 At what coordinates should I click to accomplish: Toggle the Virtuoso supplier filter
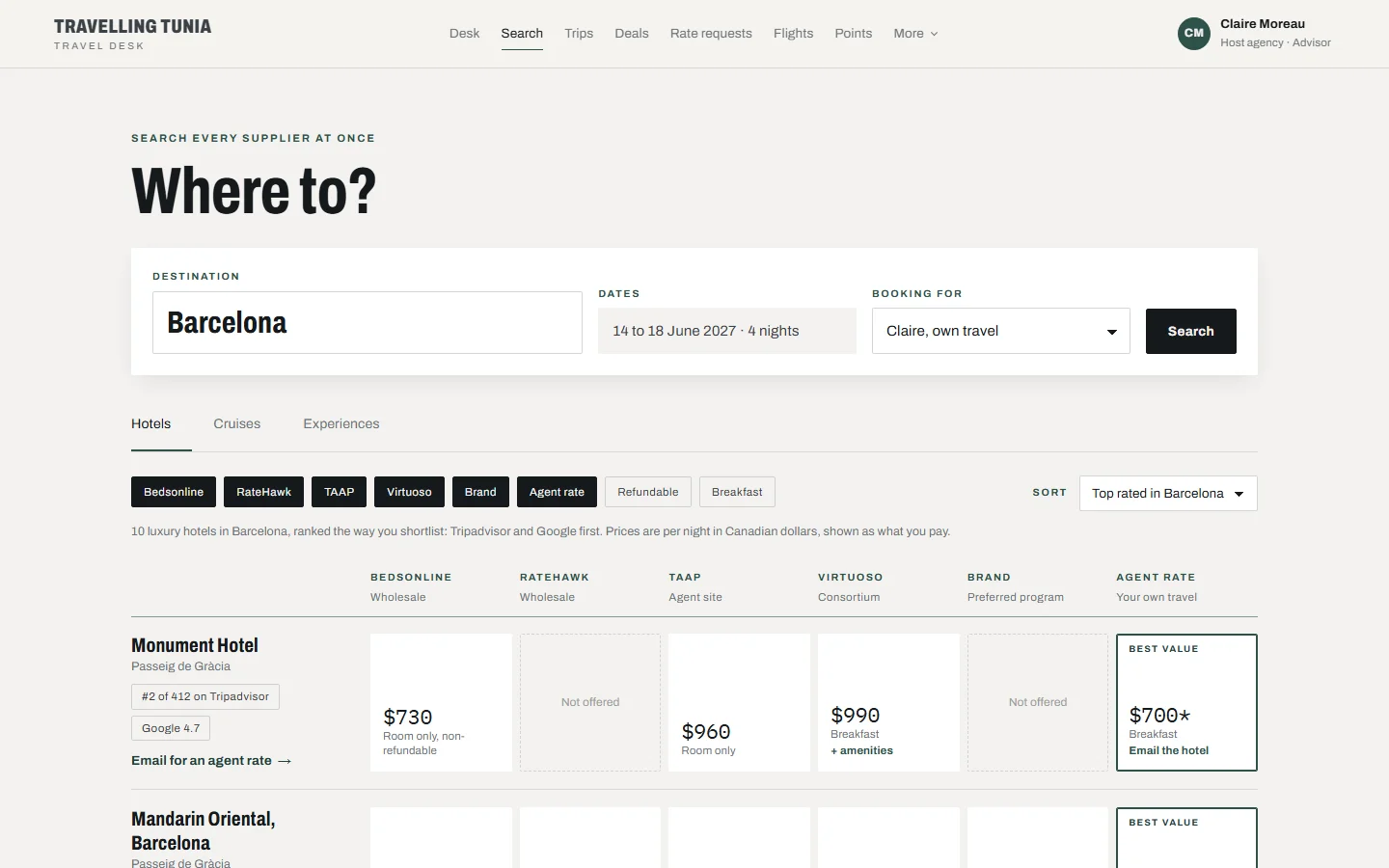click(409, 492)
